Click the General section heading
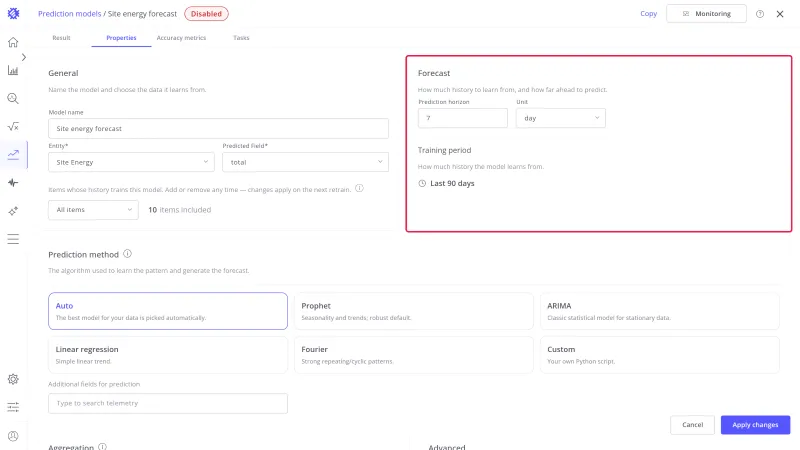Image resolution: width=800 pixels, height=450 pixels. point(63,73)
